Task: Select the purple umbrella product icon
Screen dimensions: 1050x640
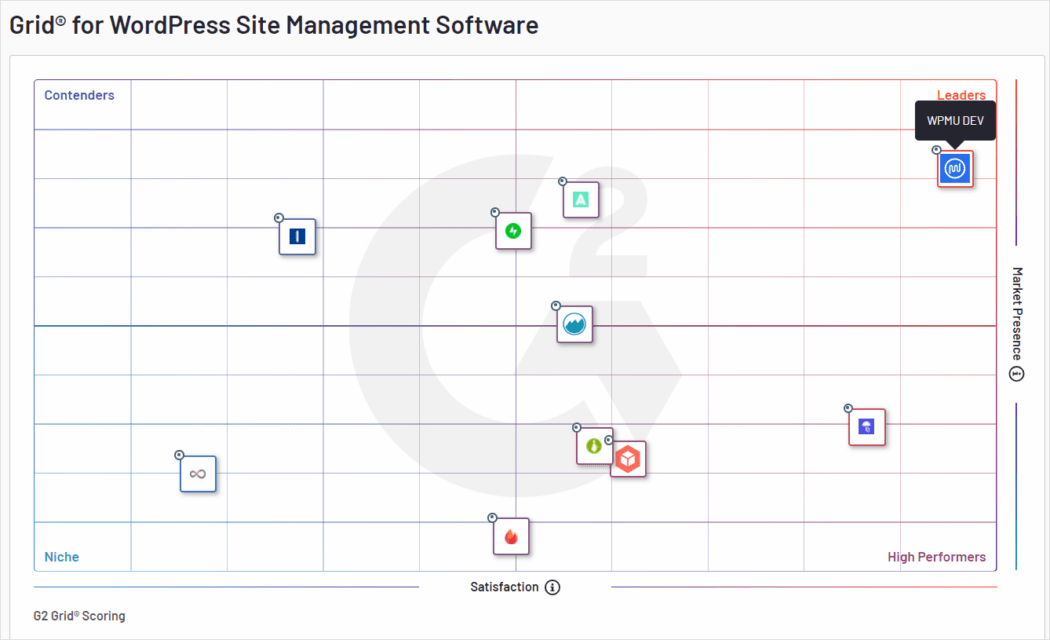Action: coord(867,427)
